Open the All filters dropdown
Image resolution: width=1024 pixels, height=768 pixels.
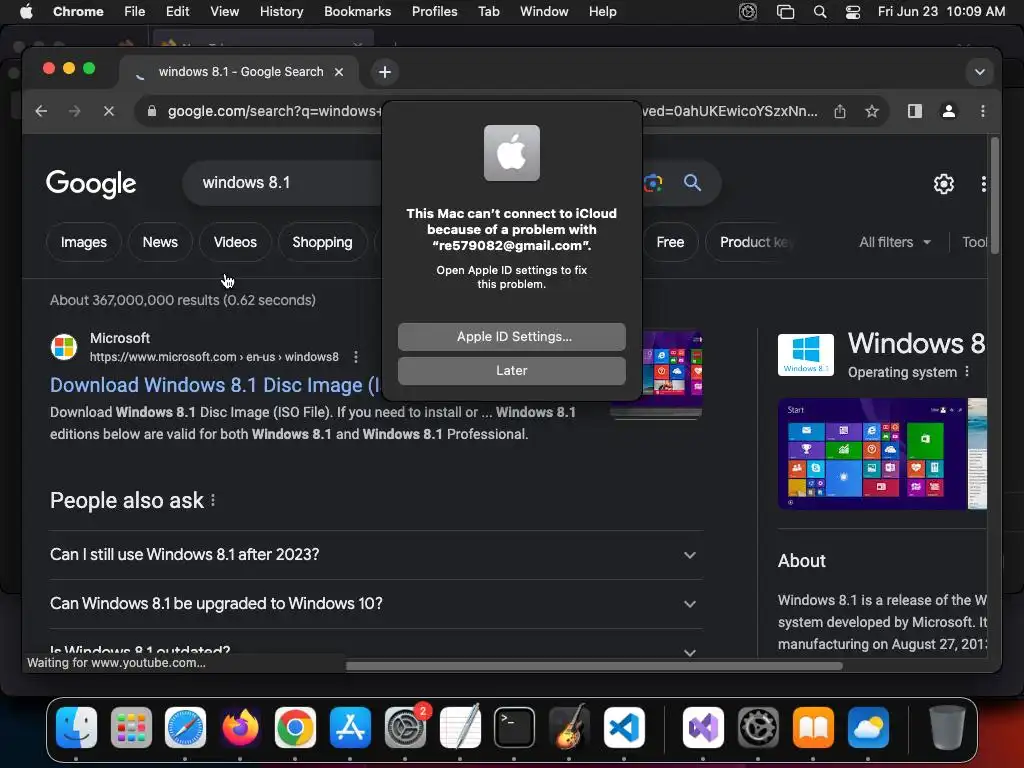point(895,242)
